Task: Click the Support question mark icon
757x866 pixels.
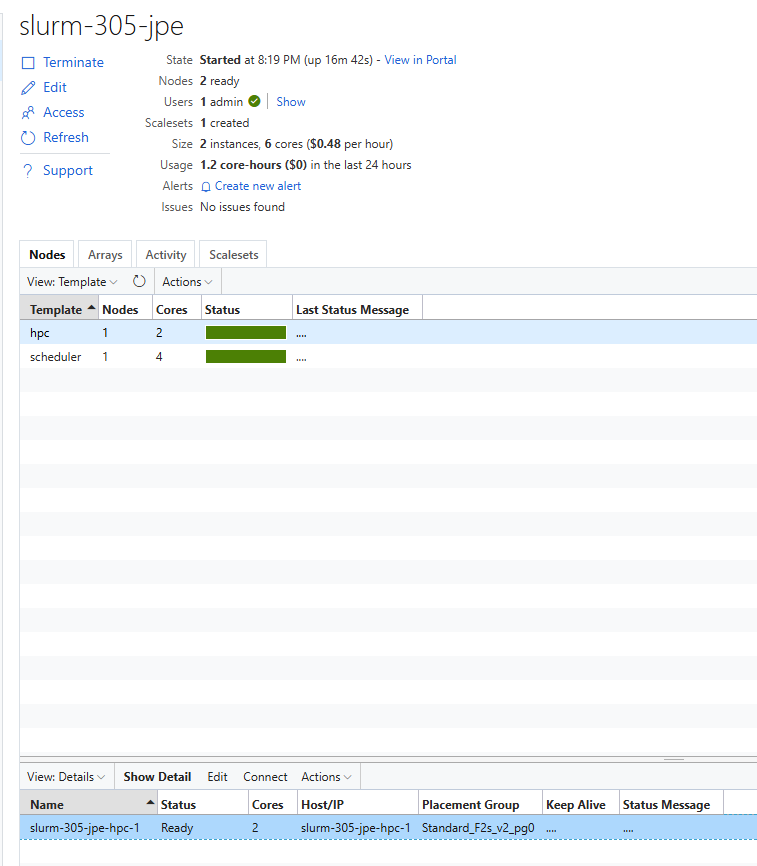Action: coord(28,171)
